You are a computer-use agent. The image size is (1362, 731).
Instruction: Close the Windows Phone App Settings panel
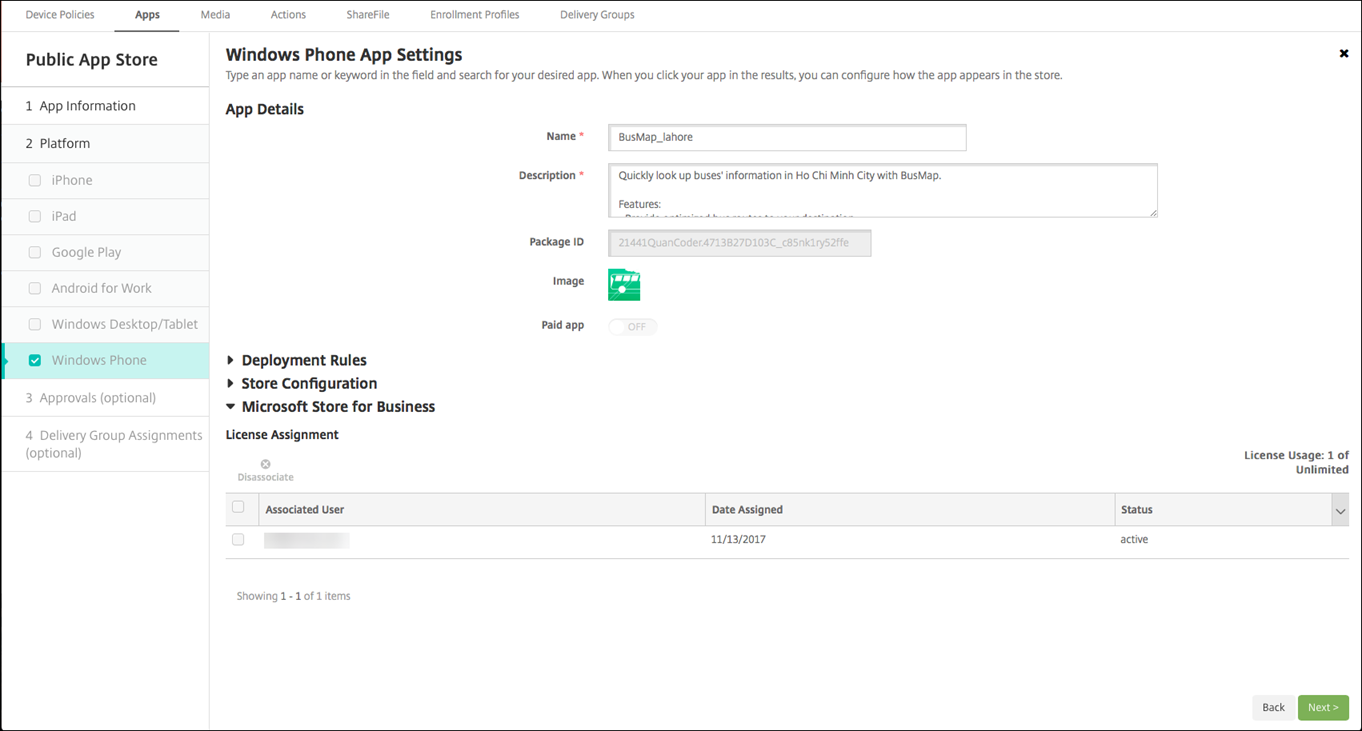(x=1343, y=54)
